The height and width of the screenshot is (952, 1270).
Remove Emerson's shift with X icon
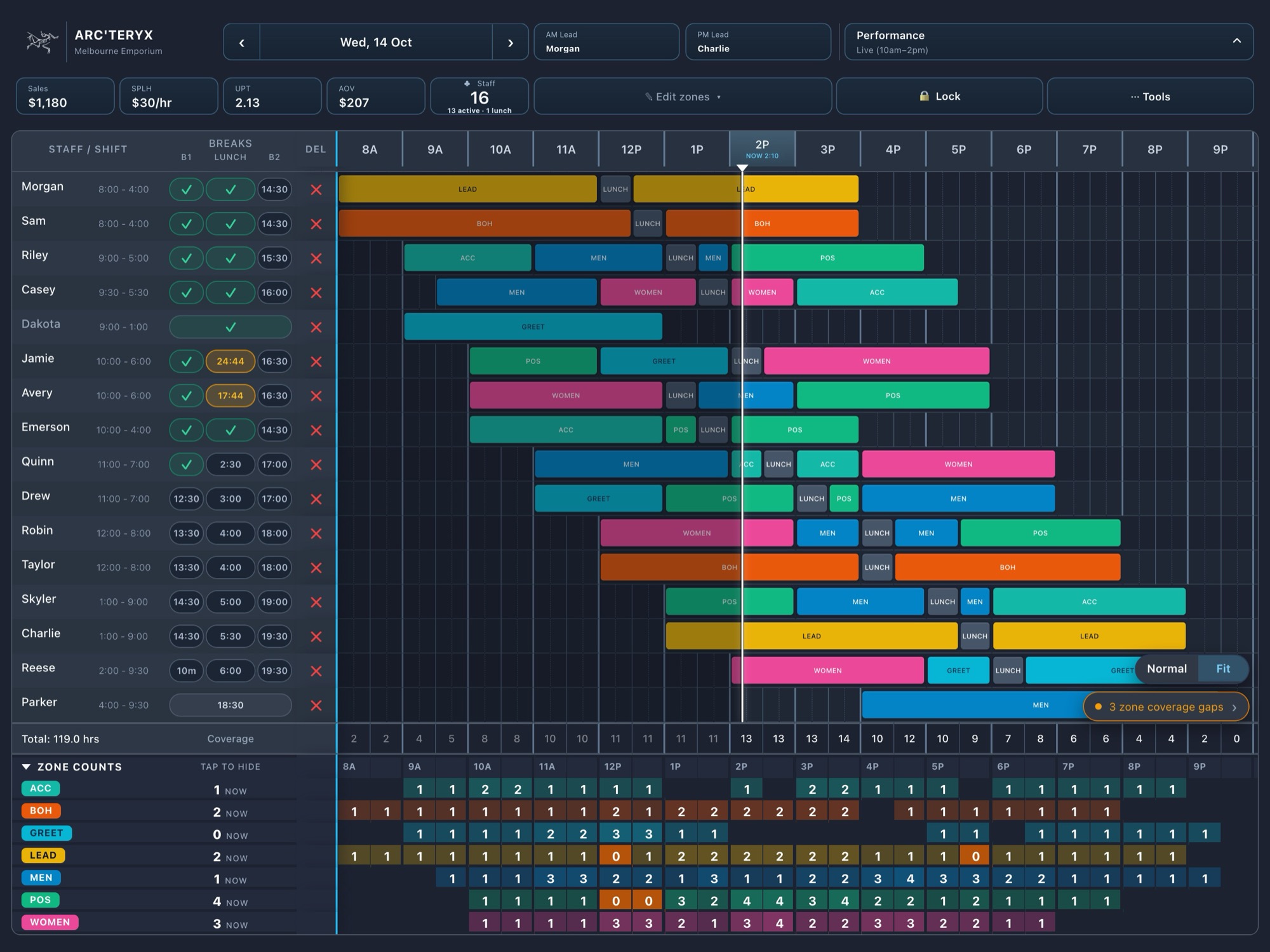pos(316,430)
